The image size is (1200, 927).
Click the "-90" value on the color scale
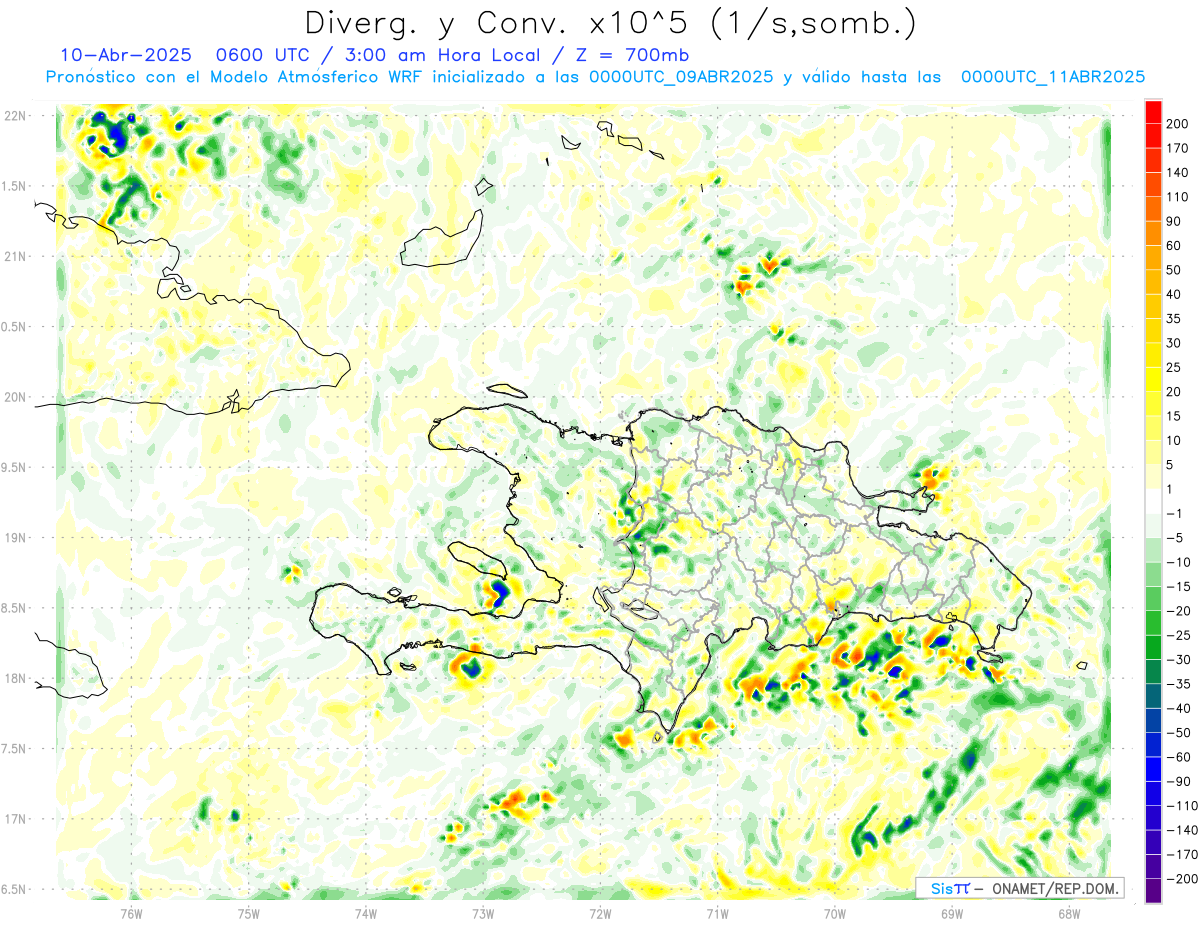coord(1177,781)
